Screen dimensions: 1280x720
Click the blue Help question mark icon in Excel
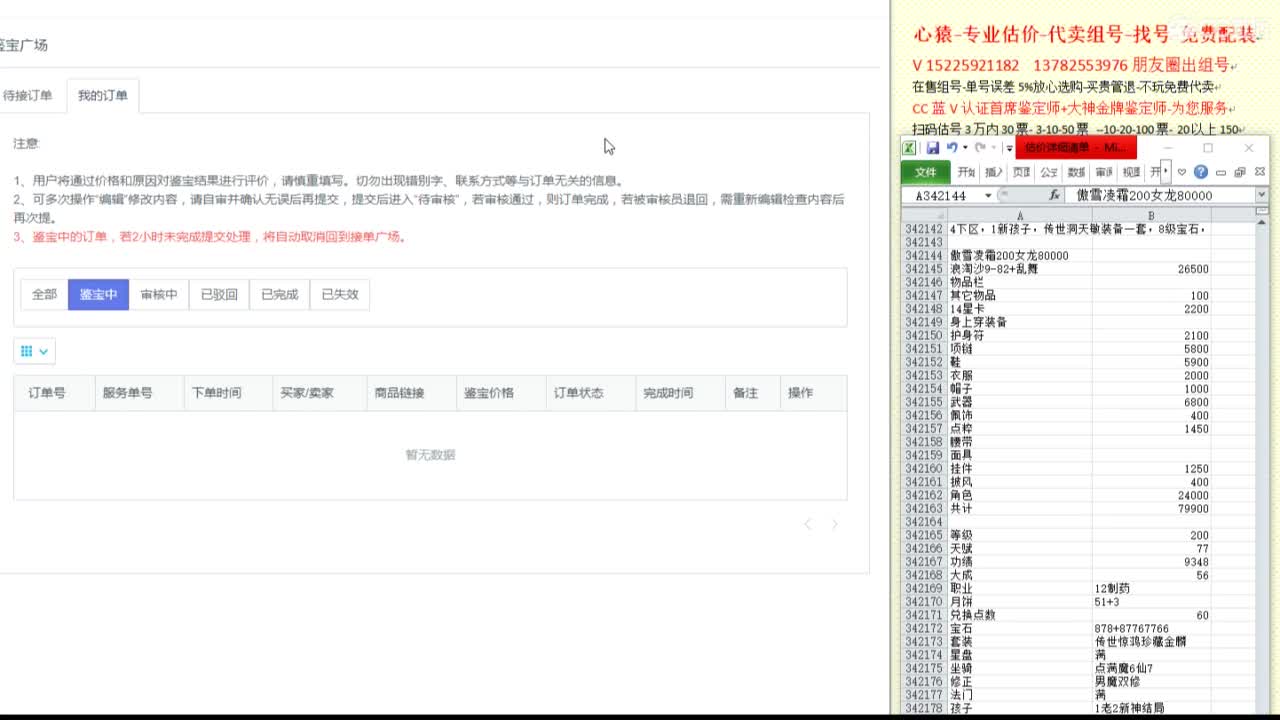click(1201, 171)
